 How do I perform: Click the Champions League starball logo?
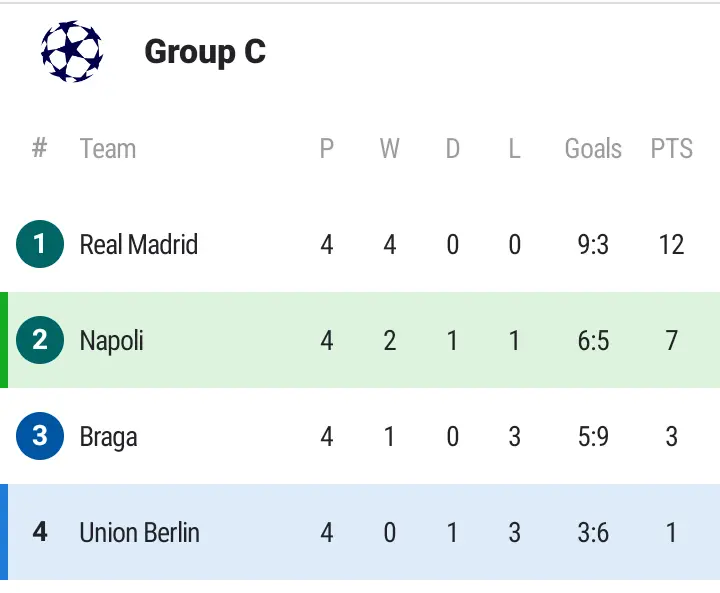click(71, 52)
